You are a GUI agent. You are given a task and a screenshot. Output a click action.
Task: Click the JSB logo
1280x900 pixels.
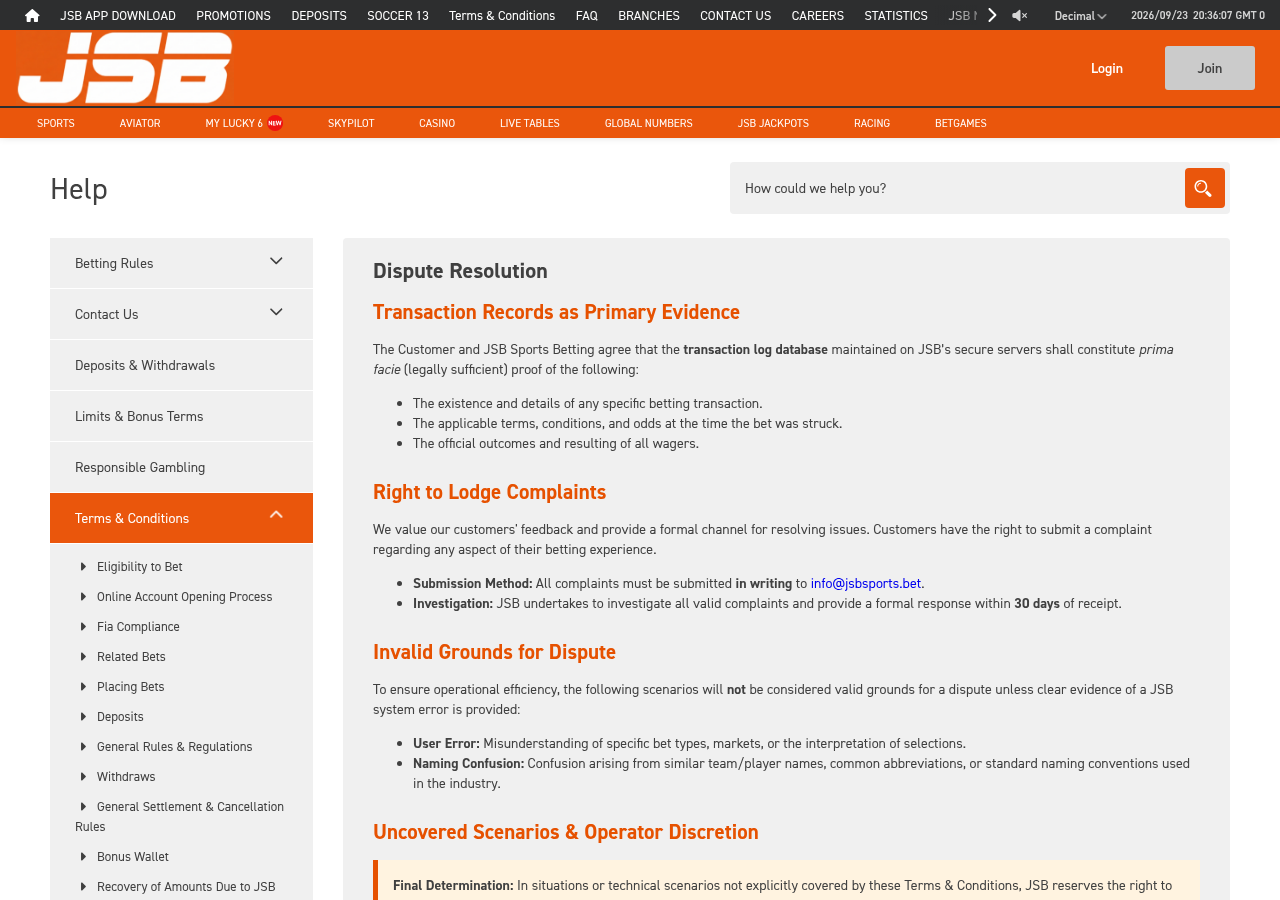point(125,68)
